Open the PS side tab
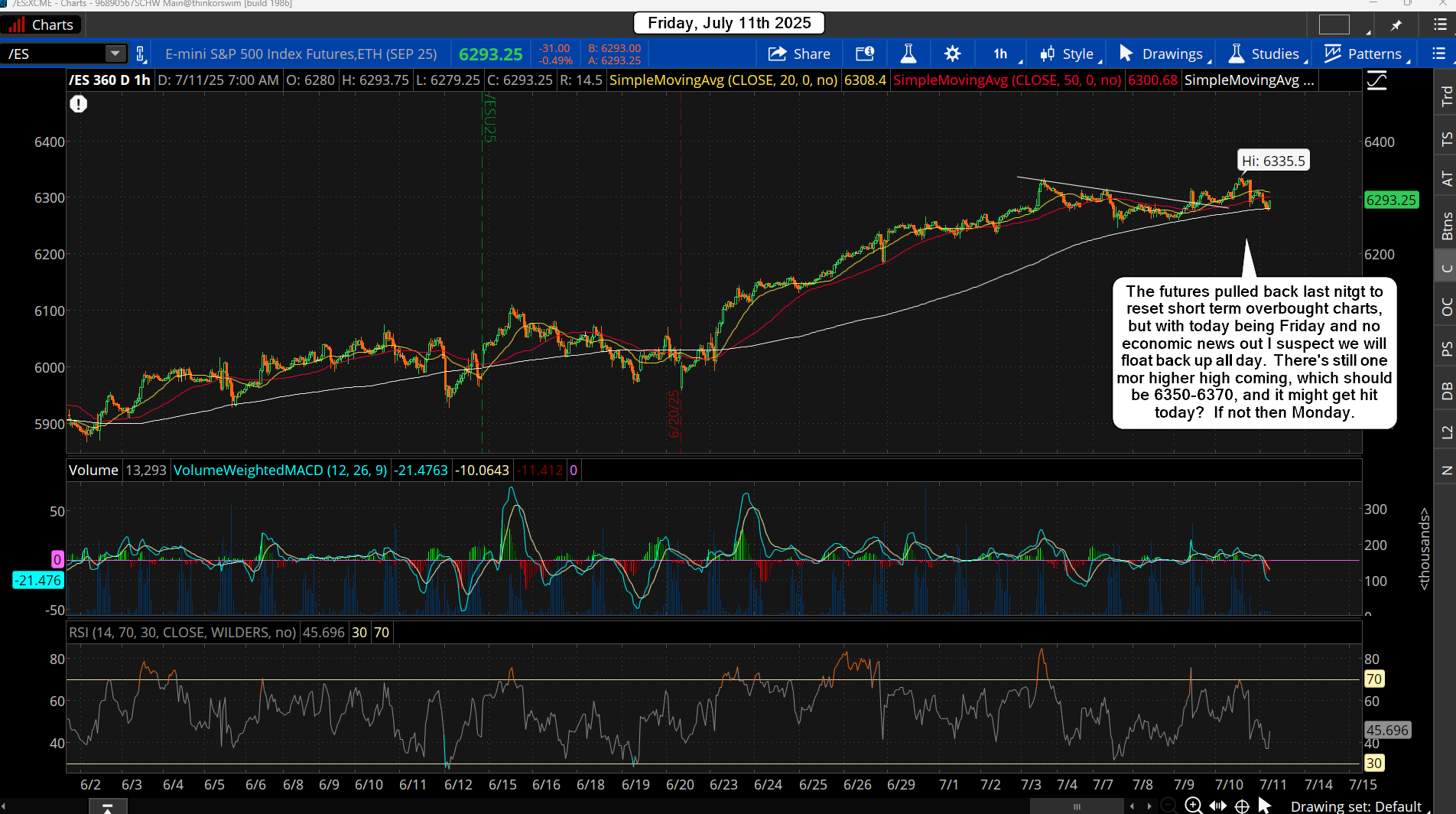 pos(1446,349)
